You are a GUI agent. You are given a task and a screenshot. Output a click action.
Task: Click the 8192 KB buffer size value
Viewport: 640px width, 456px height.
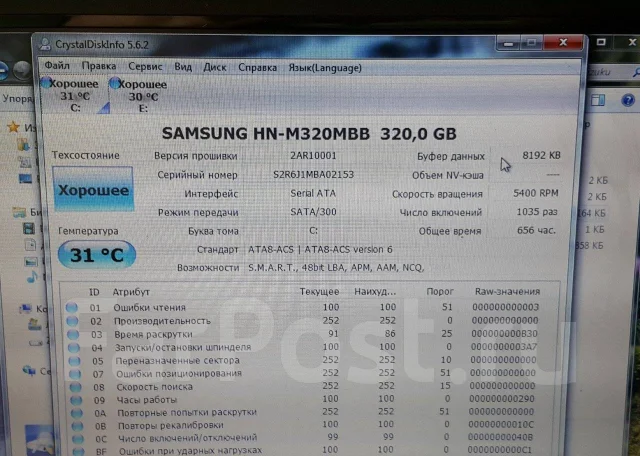(x=541, y=155)
